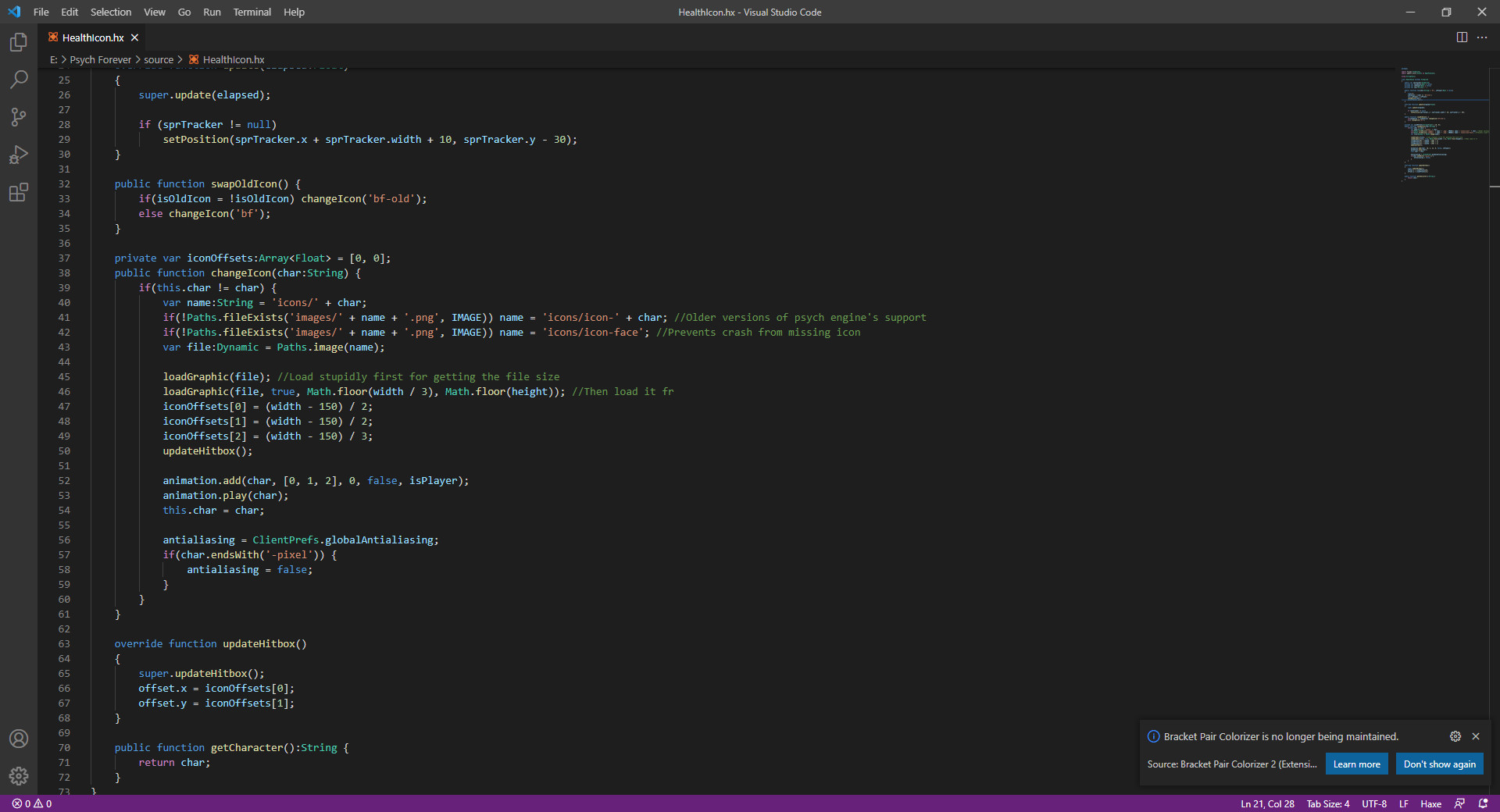Open the Manage gear icon
Image resolution: width=1500 pixels, height=812 pixels.
[19, 775]
